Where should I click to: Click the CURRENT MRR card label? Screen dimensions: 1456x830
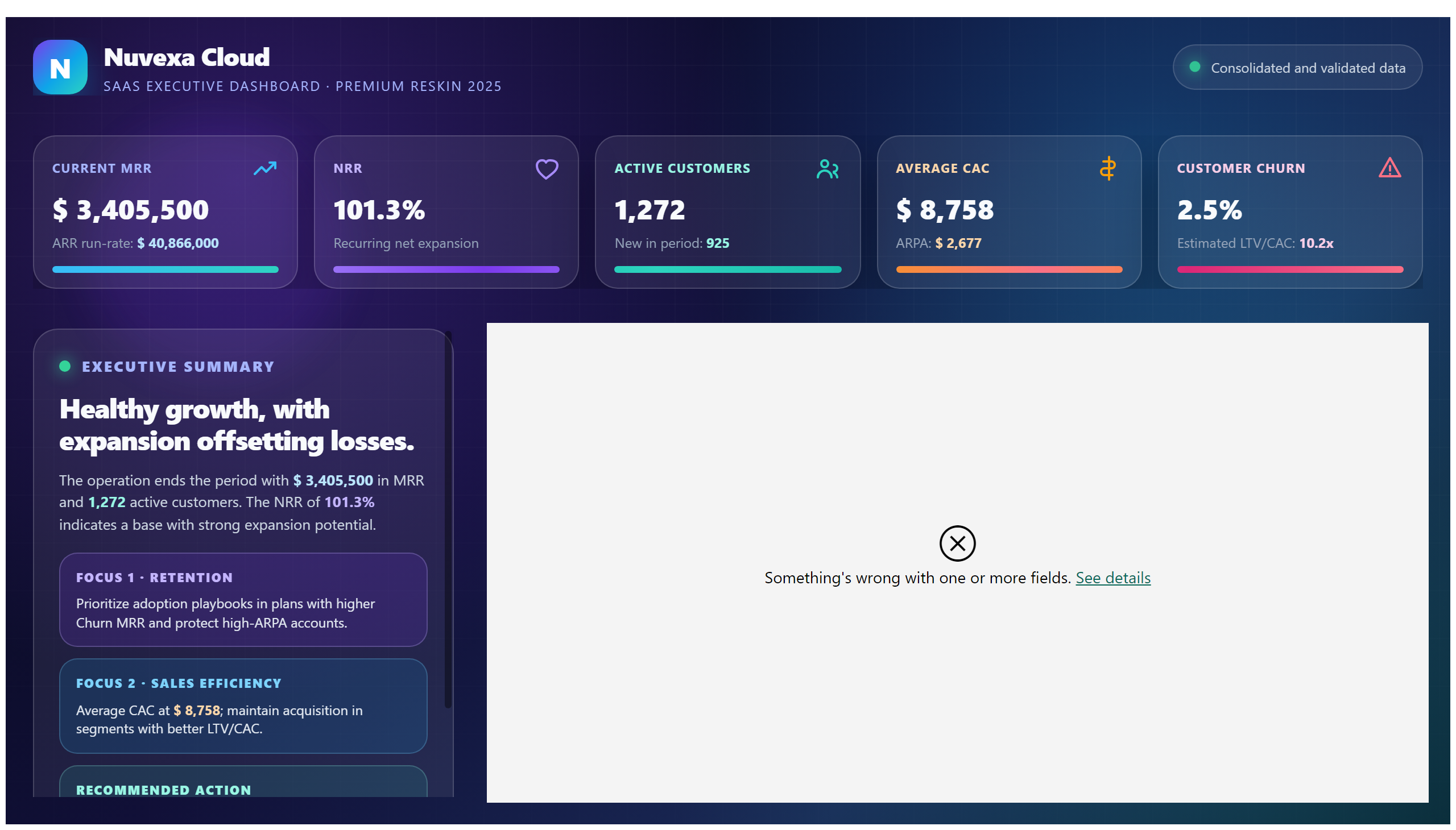coord(102,168)
